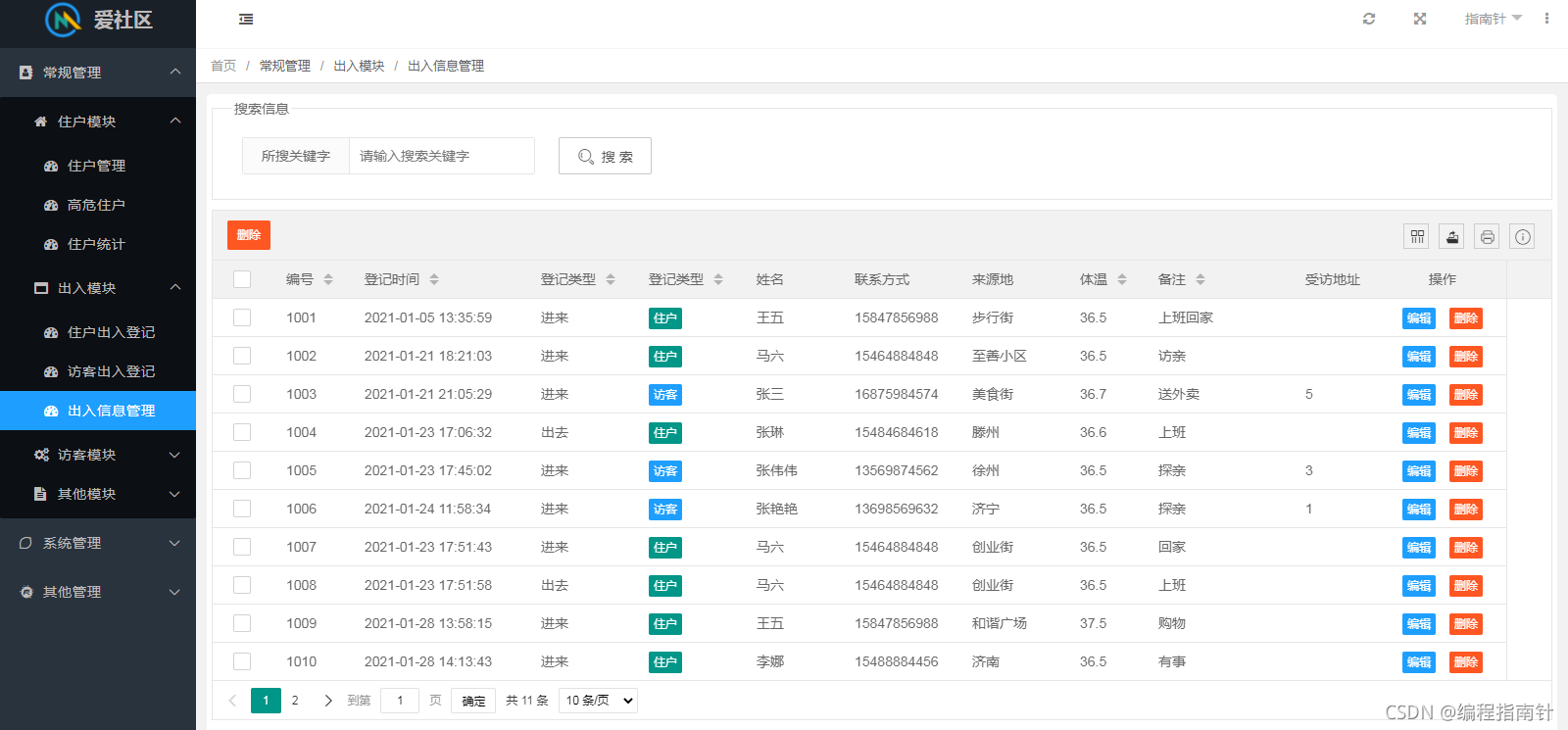The height and width of the screenshot is (730, 1568).
Task: Click the refresh icon in top bar
Action: click(x=1369, y=19)
